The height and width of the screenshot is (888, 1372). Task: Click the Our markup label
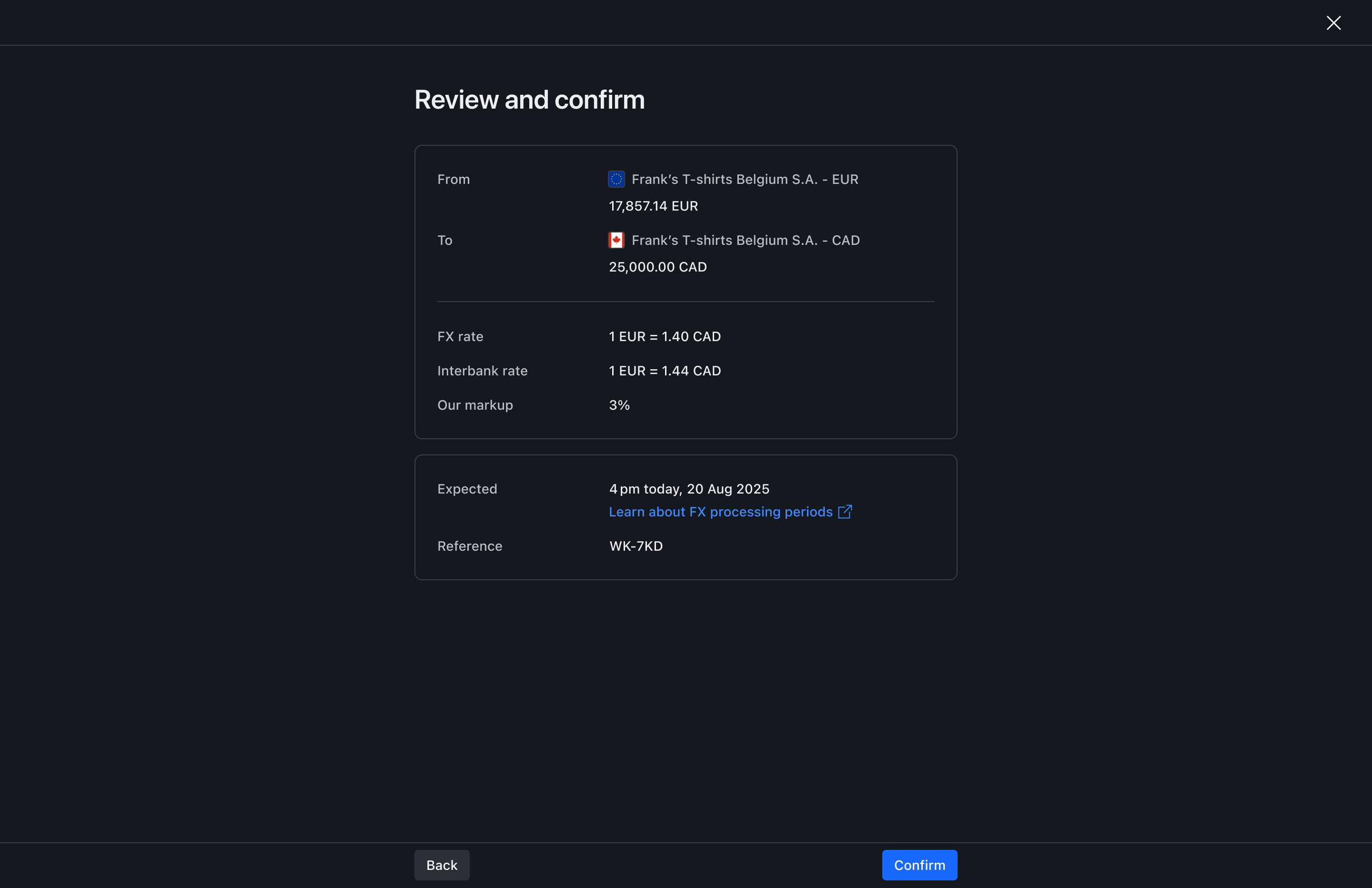474,405
